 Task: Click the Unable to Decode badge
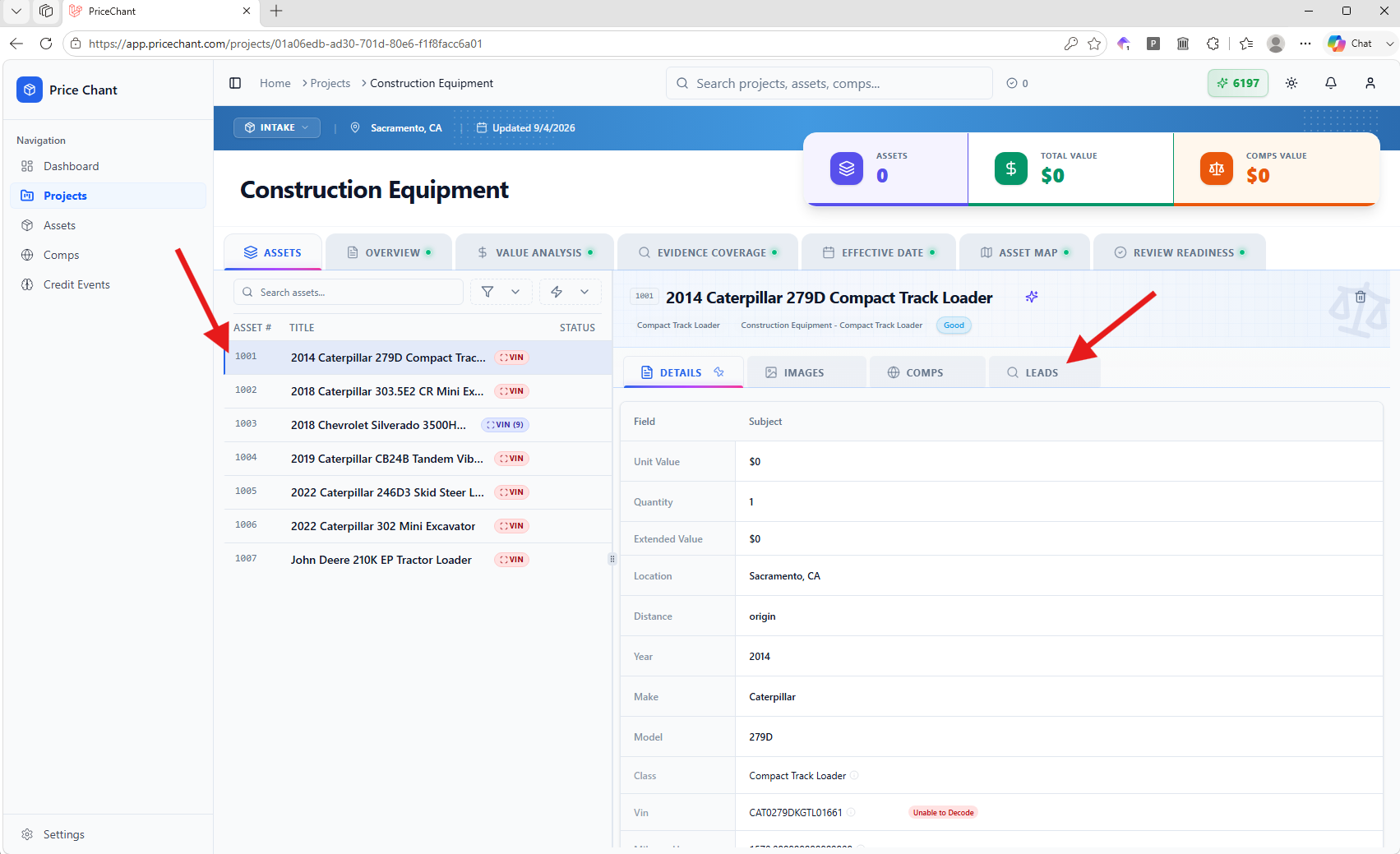pos(943,813)
